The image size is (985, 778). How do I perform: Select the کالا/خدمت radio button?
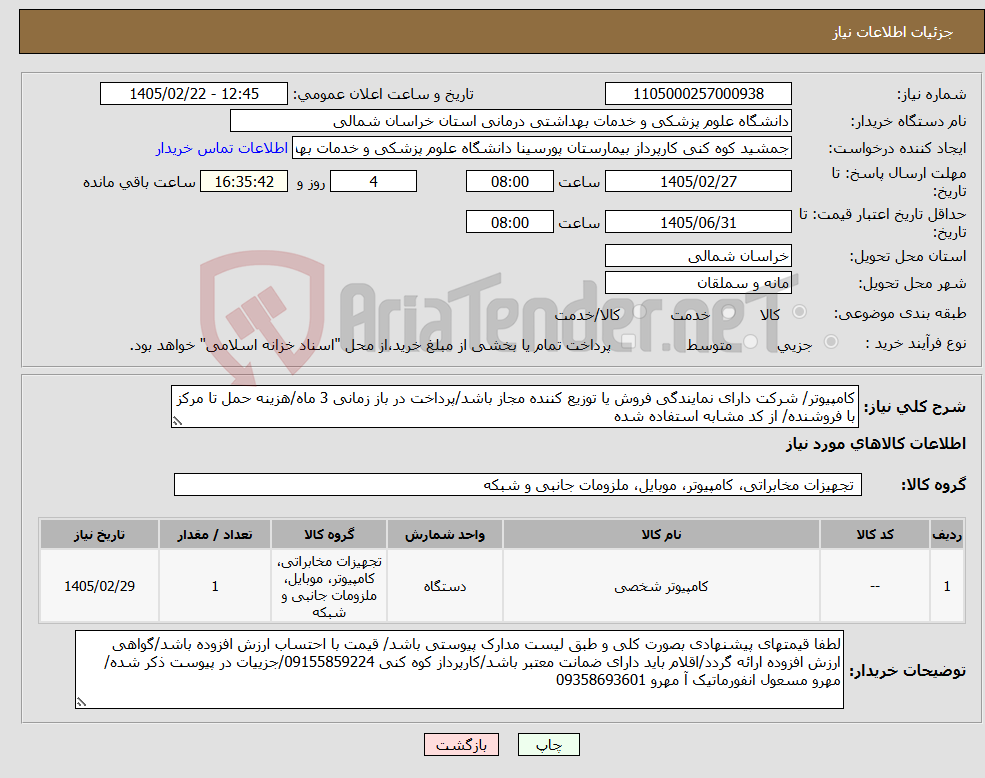[639, 312]
